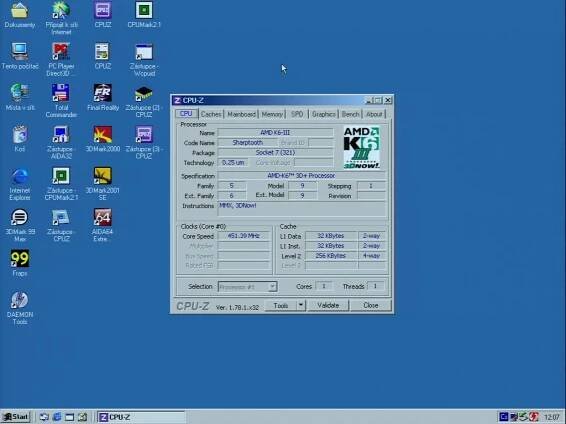Screen dimensions: 566x424
Task: Click the red system tray icon next to the clock
Action: [535, 417]
